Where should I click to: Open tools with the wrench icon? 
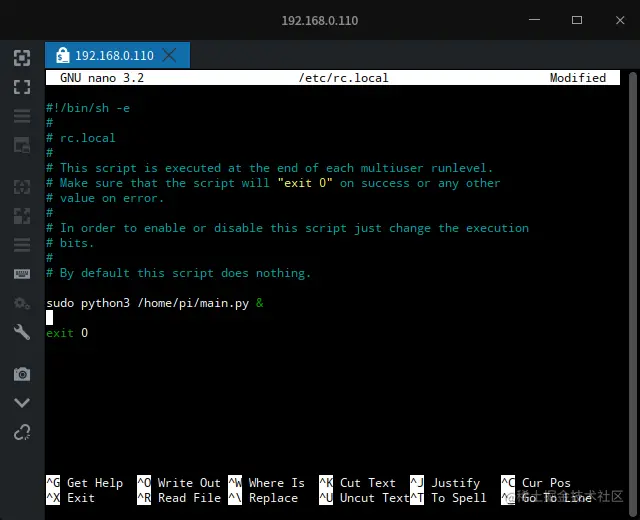tap(22, 332)
